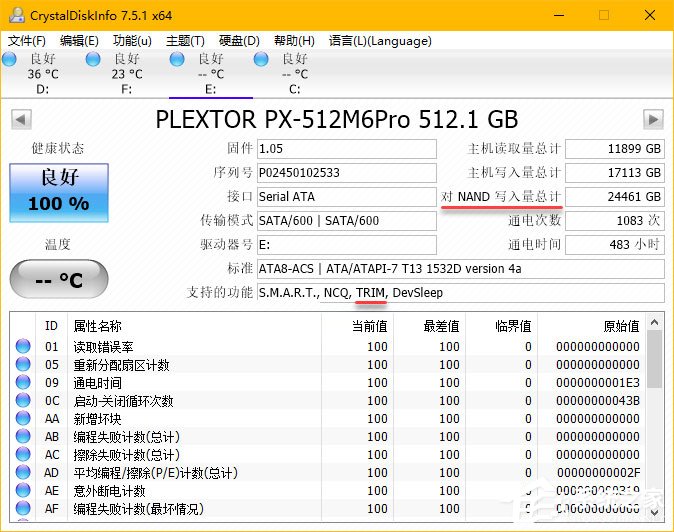The width and height of the screenshot is (674, 532).
Task: Open the 文件(F) menu
Action: coord(27,41)
